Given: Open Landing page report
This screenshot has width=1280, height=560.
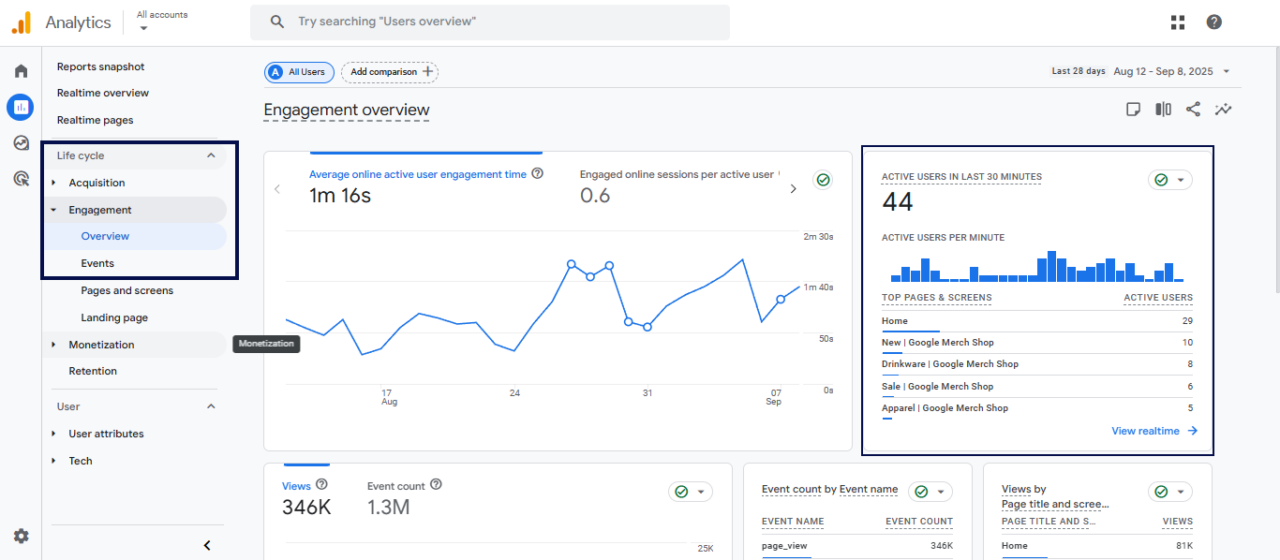Looking at the screenshot, I should pos(115,318).
